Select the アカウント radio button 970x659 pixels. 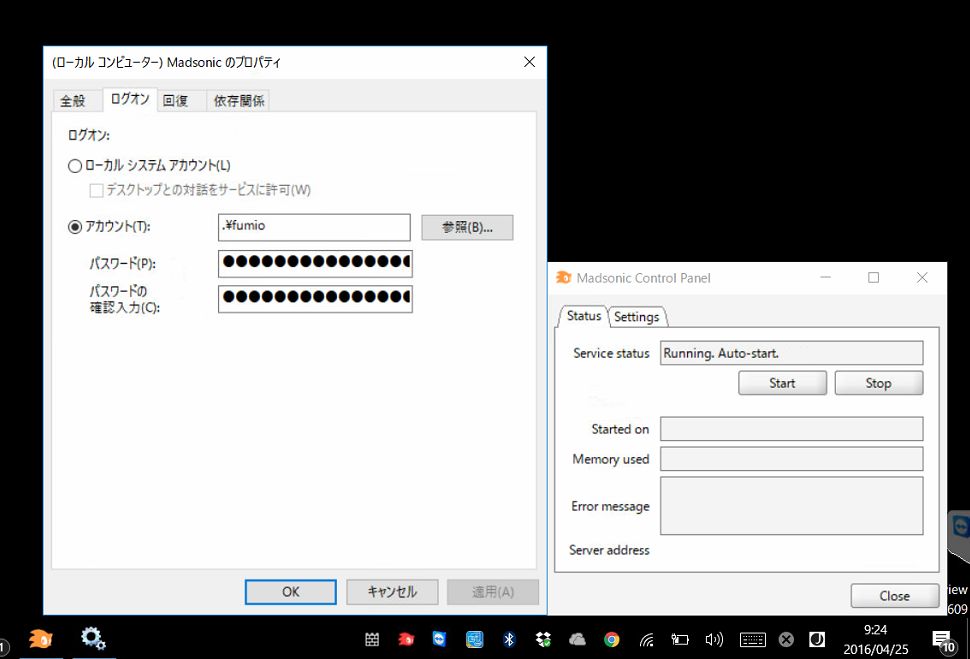[x=75, y=227]
